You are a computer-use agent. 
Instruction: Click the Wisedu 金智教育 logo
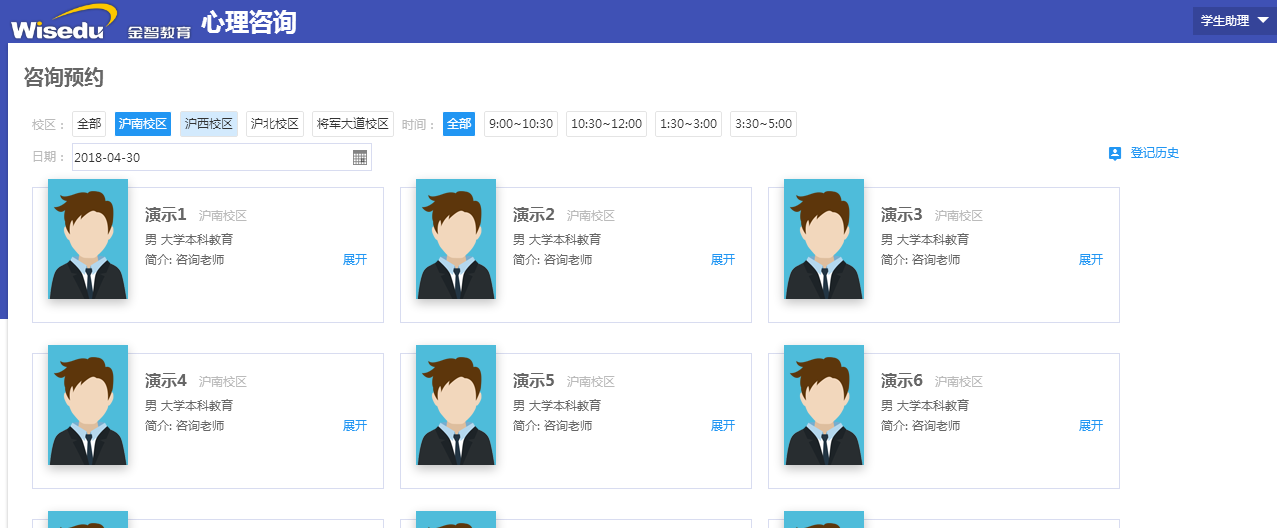tap(100, 22)
